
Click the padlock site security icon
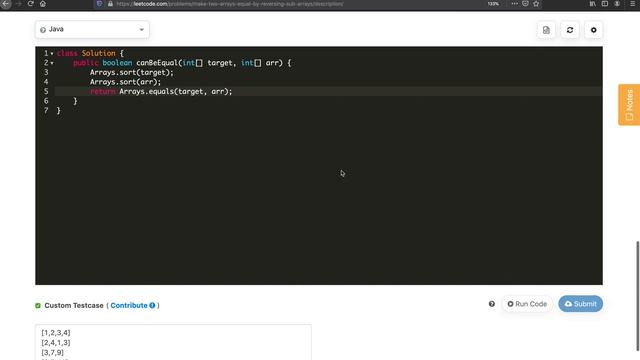point(110,4)
